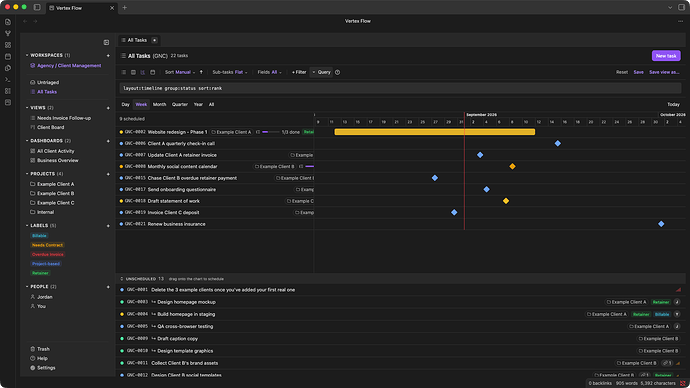Reverse sort direction arrow
The width and height of the screenshot is (690, 388).
[x=201, y=72]
